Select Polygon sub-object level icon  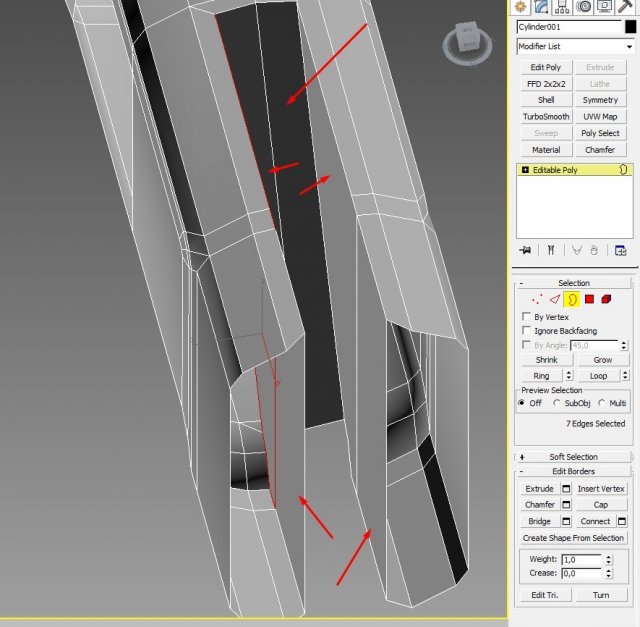(x=590, y=298)
